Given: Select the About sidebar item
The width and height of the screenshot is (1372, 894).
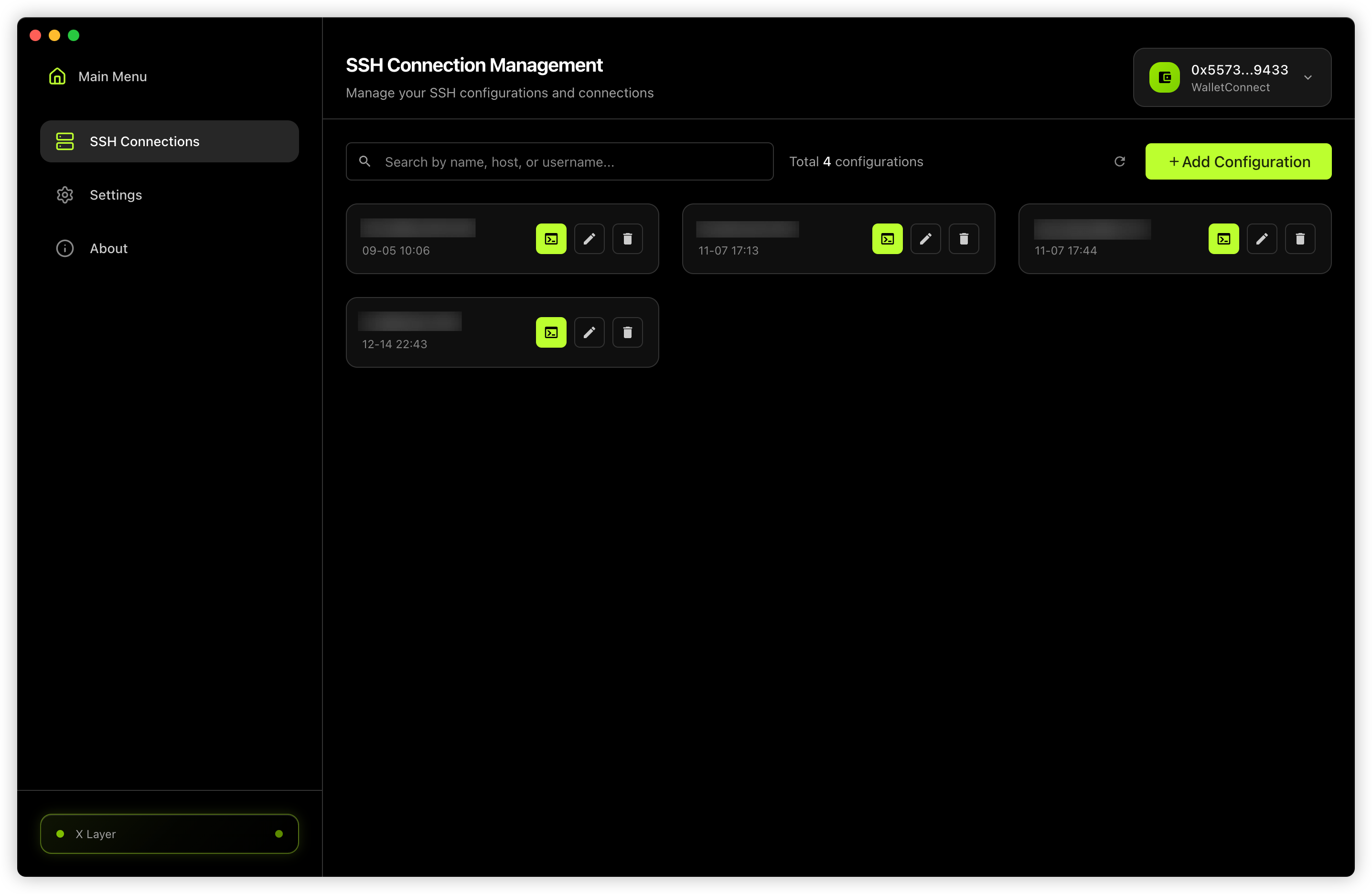Looking at the screenshot, I should tap(108, 248).
